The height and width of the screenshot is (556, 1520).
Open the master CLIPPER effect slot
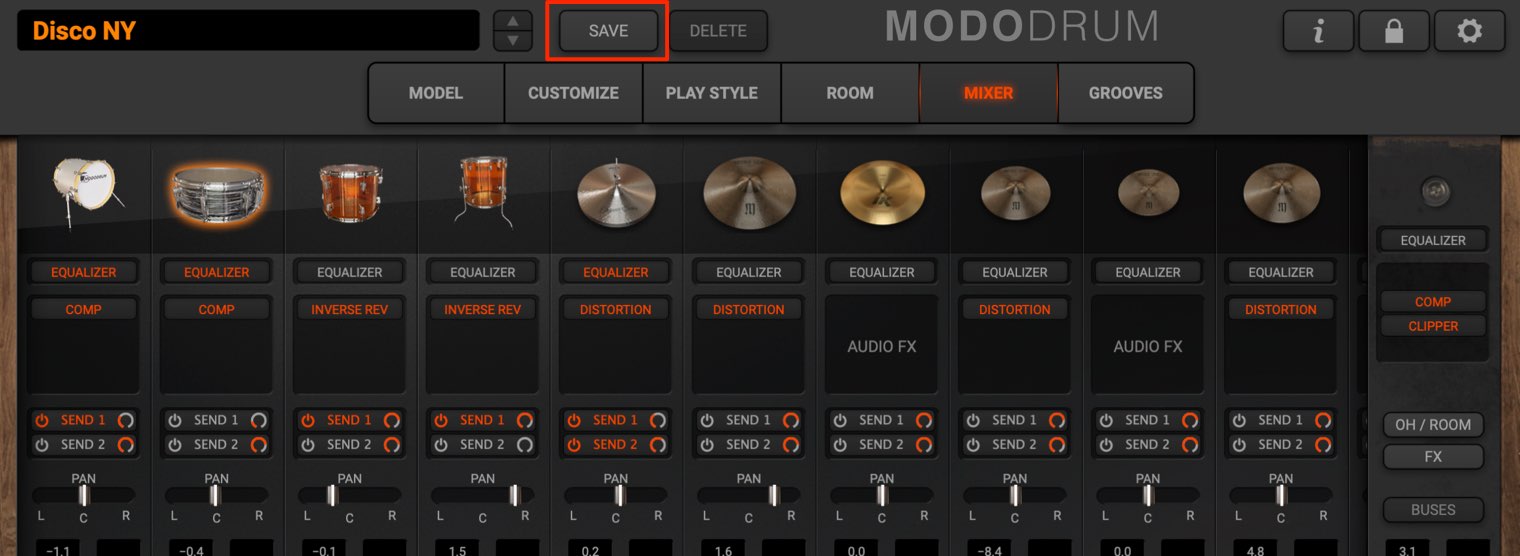[x=1433, y=326]
